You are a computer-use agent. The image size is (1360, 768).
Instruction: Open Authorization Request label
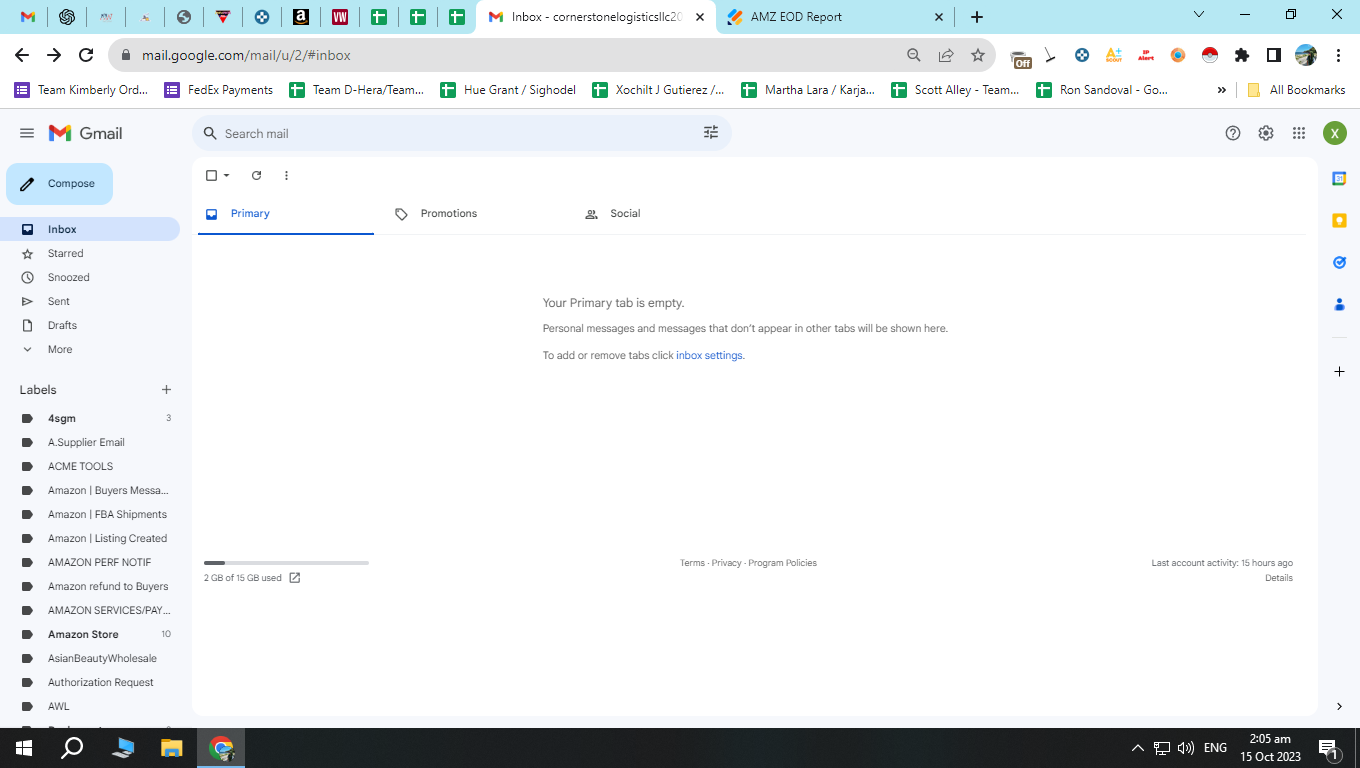click(x=90, y=682)
